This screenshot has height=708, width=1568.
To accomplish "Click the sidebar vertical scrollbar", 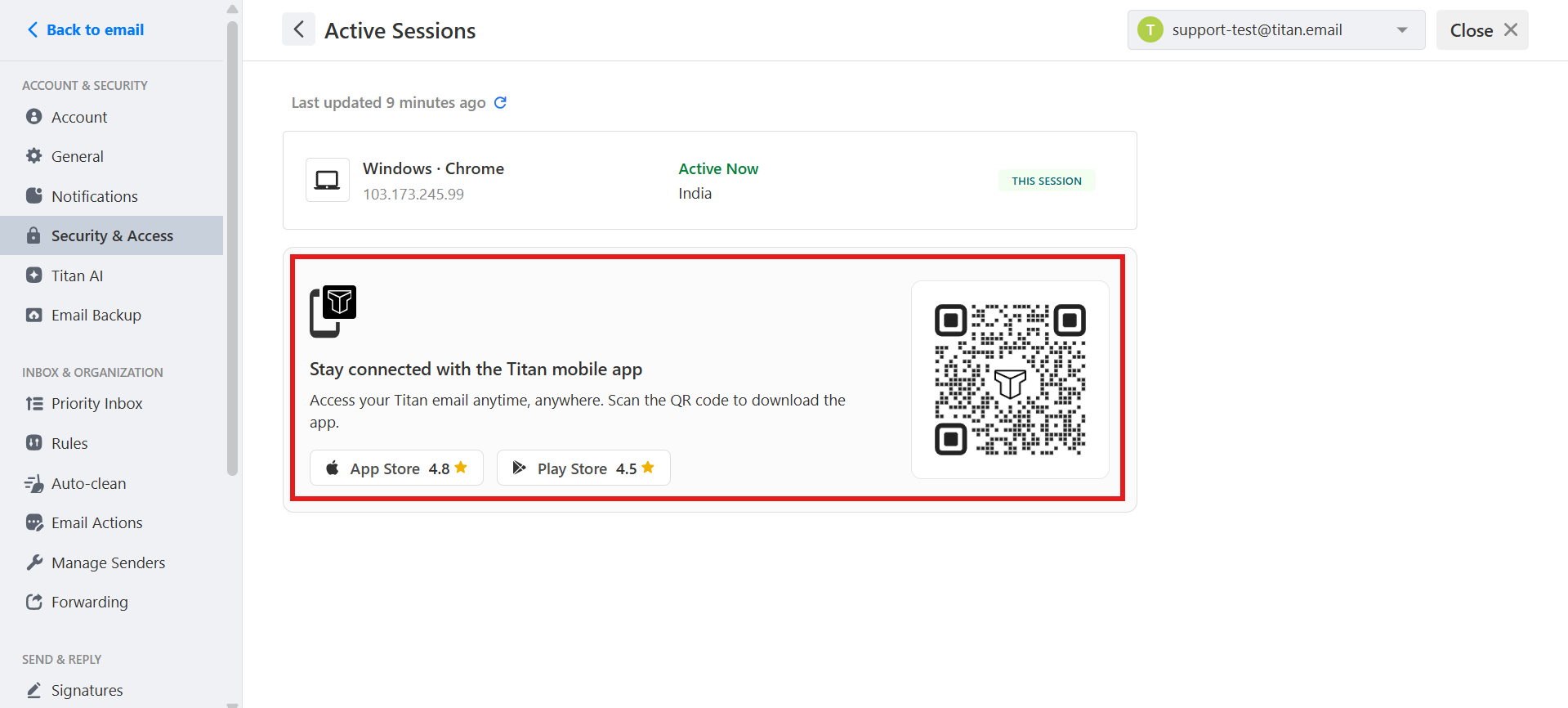I will [232, 248].
